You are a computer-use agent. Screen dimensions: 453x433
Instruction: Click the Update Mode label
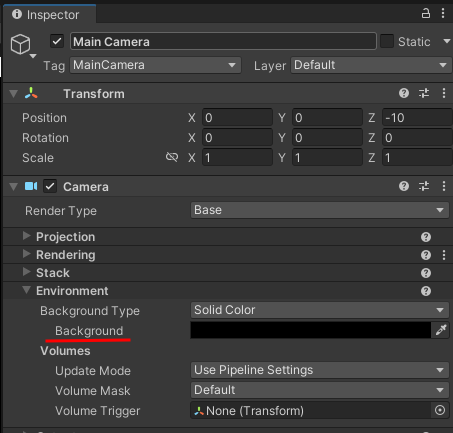[93, 371]
